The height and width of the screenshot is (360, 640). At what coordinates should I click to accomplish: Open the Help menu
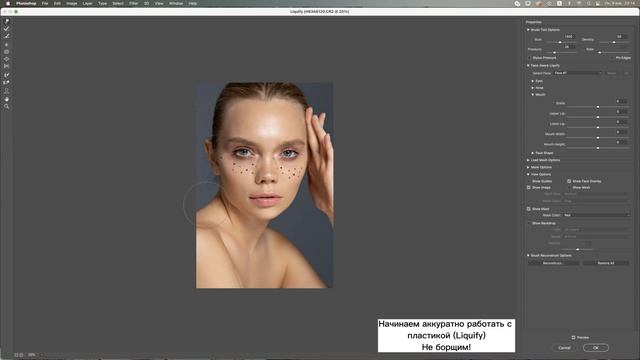tap(193, 3)
